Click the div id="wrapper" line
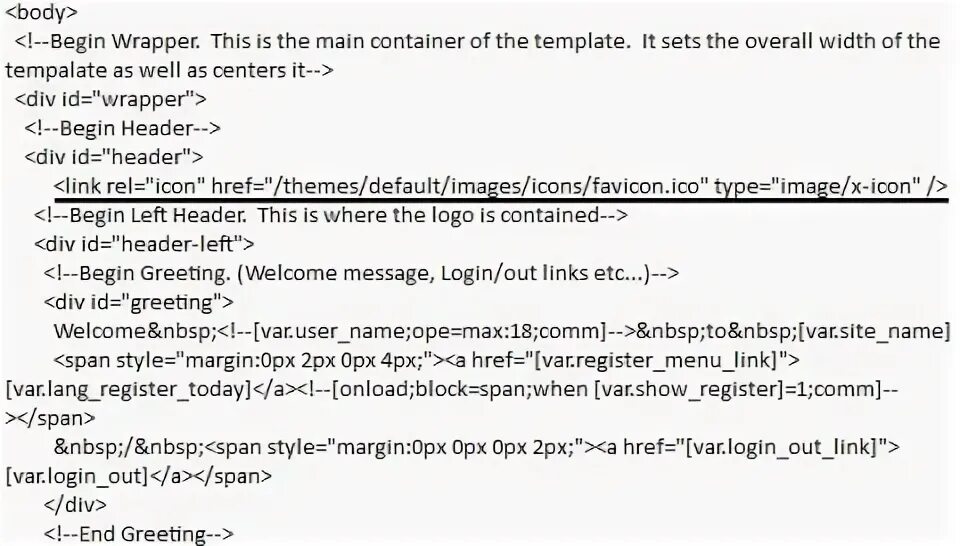 pos(111,99)
